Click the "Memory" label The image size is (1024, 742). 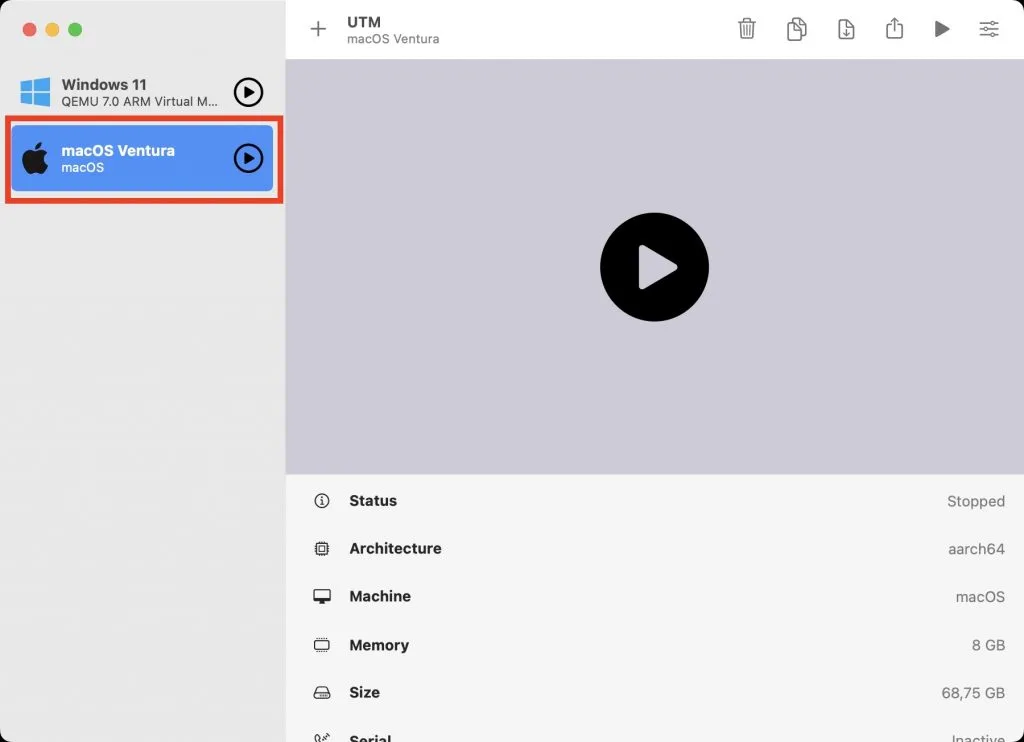coord(379,645)
